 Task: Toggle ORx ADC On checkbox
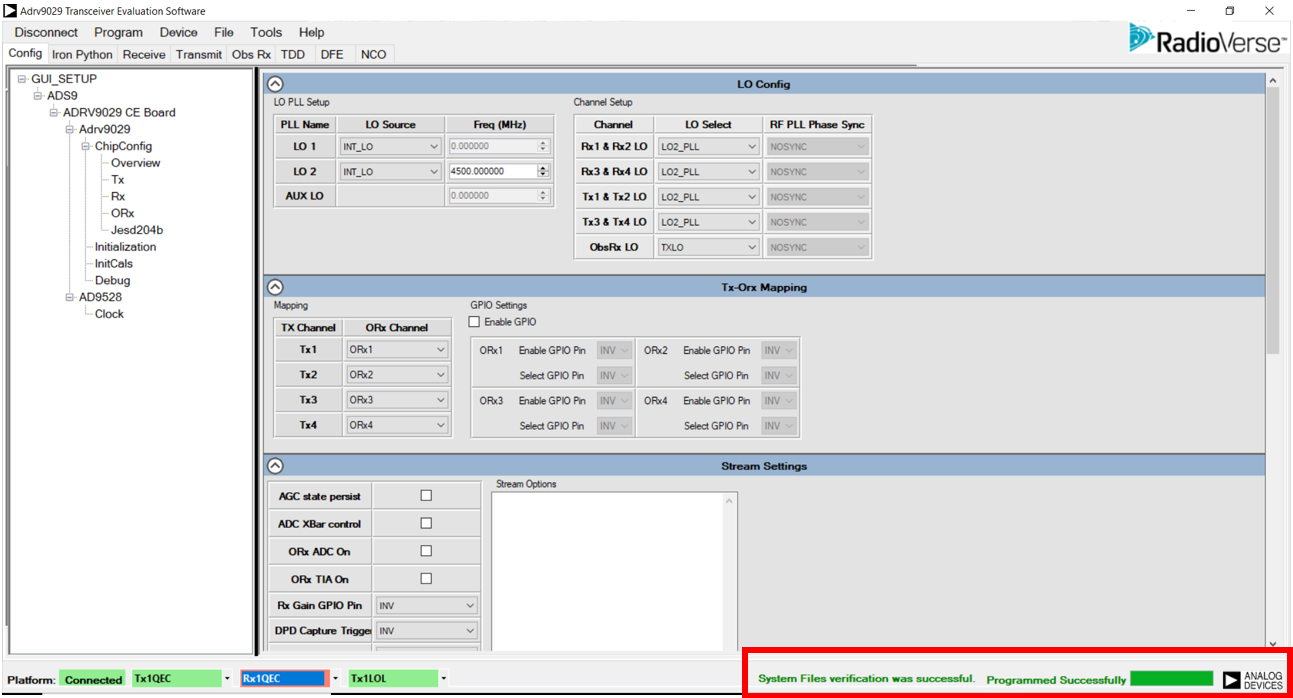426,551
